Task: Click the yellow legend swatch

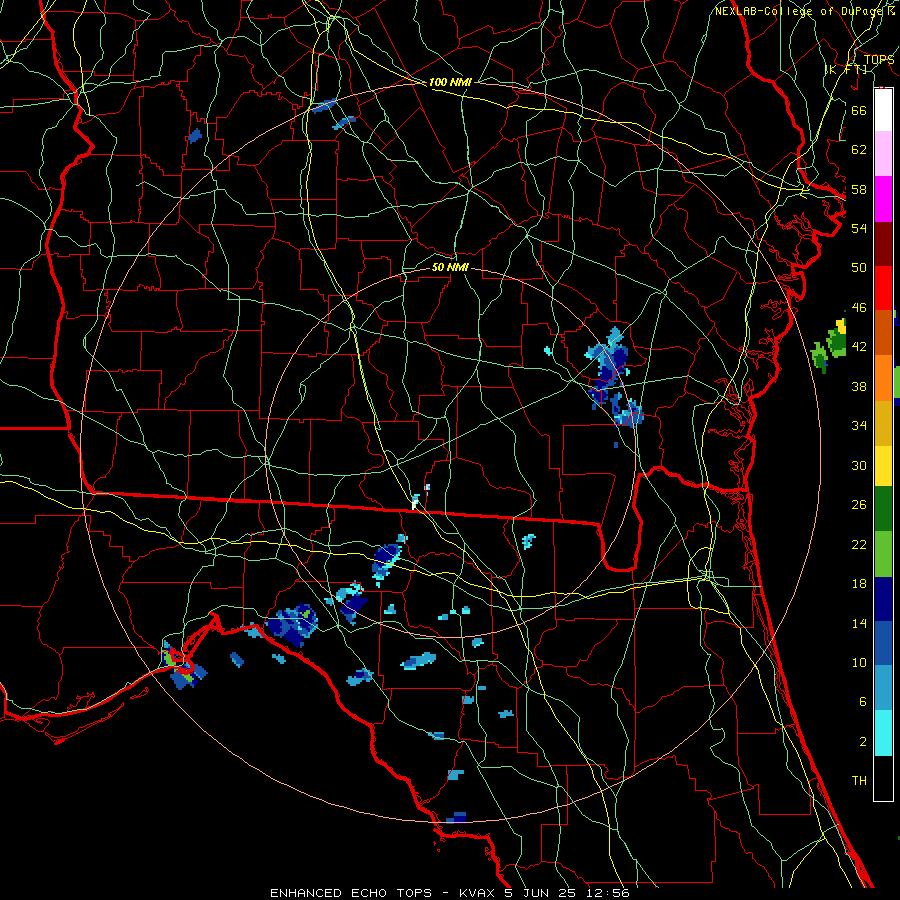Action: pyautogui.click(x=883, y=466)
